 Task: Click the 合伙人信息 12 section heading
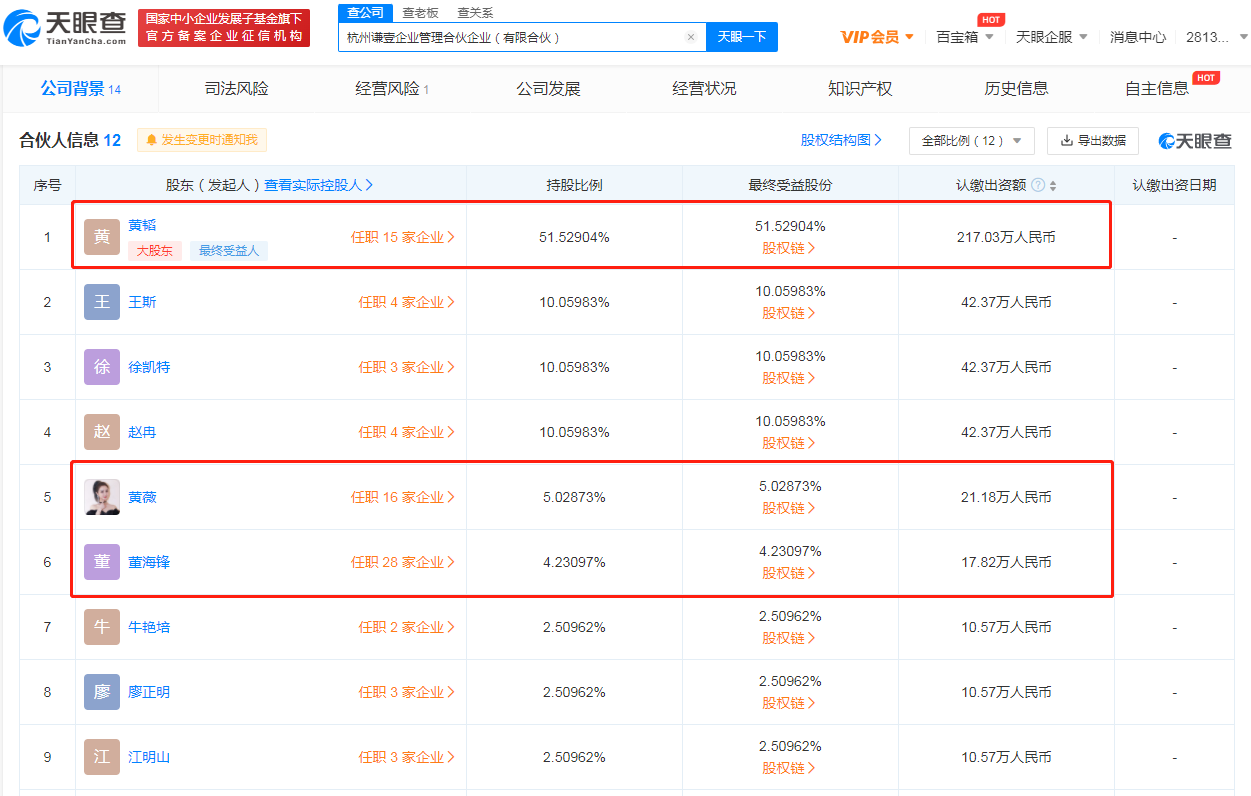70,140
